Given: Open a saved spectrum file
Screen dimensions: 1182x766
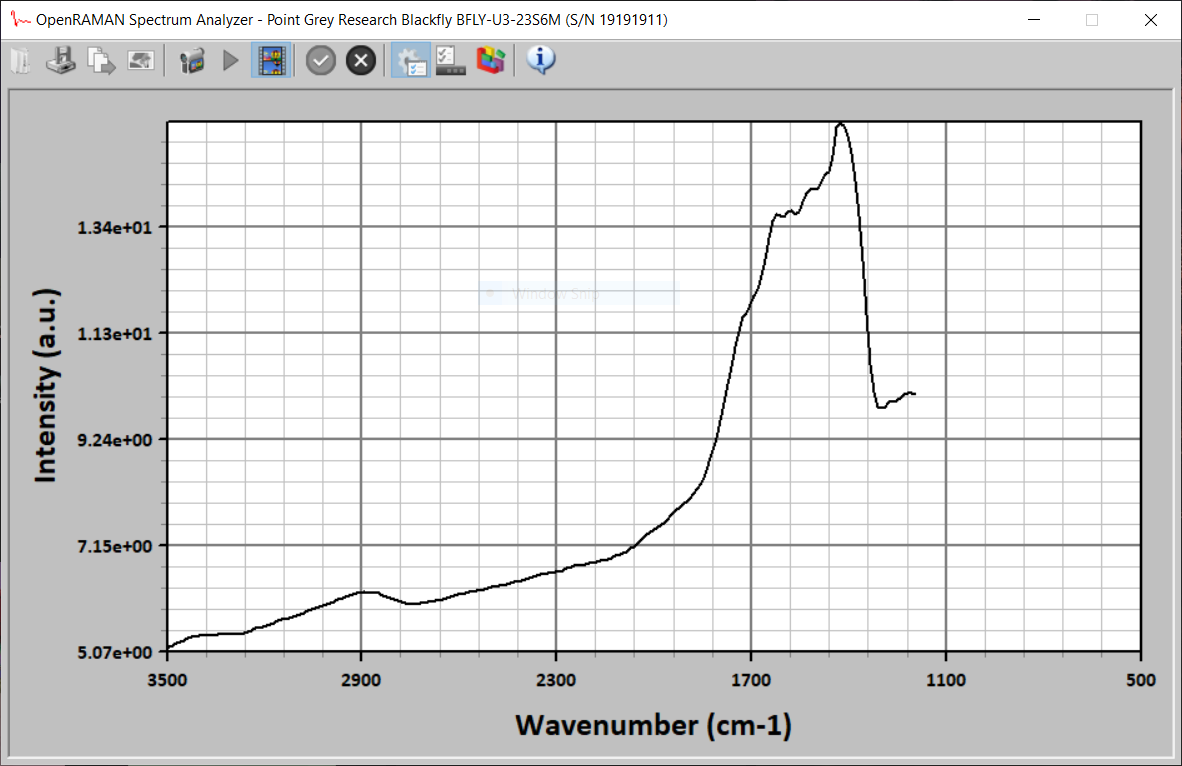Looking at the screenshot, I should click(20, 60).
